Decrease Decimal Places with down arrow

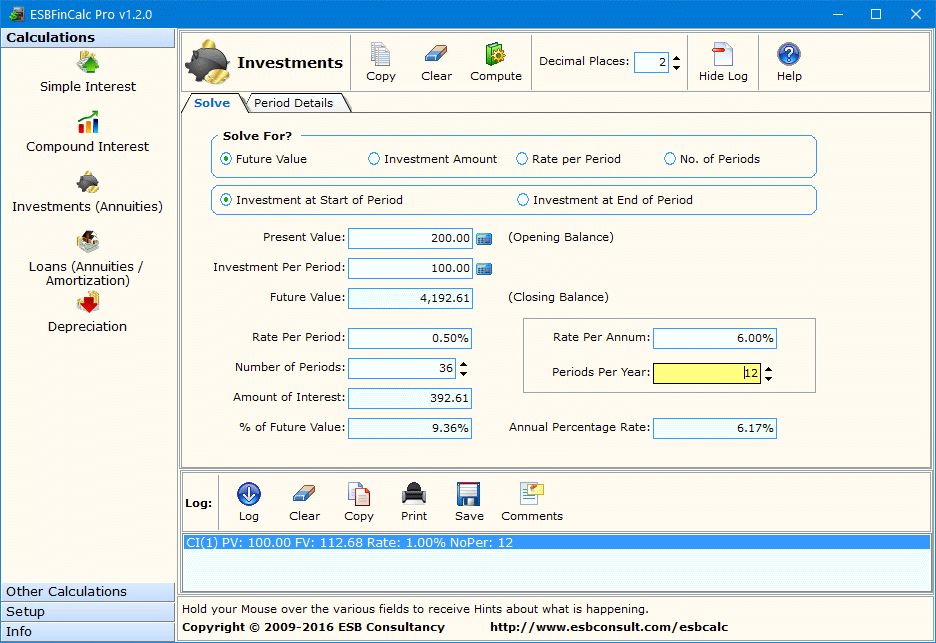click(x=676, y=67)
